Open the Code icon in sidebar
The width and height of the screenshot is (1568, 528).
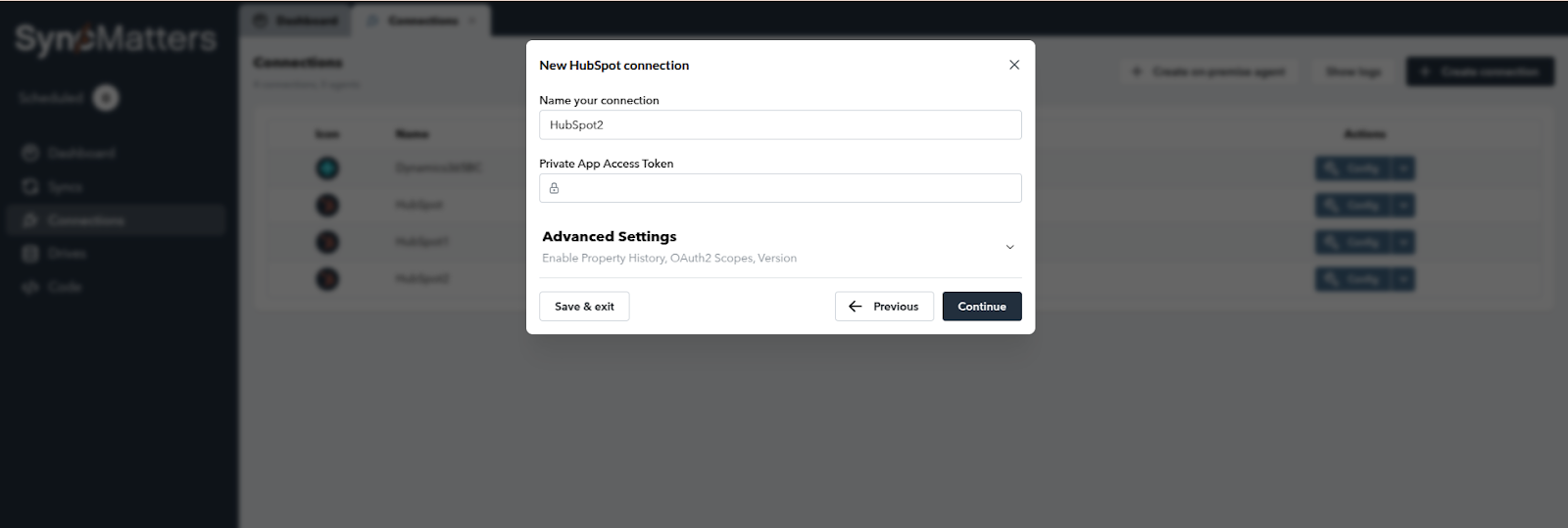pos(30,286)
